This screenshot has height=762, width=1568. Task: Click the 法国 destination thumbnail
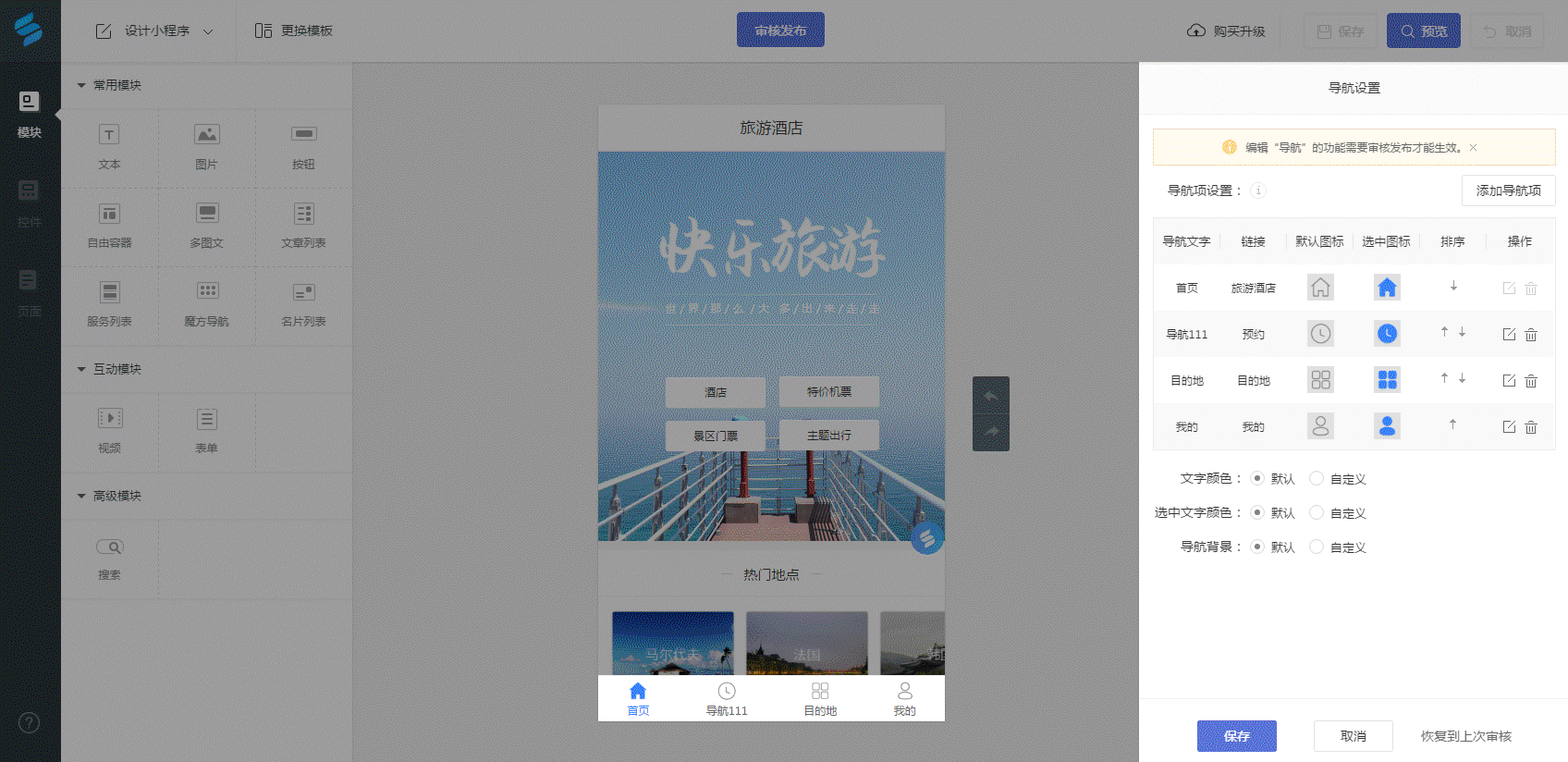(x=807, y=643)
